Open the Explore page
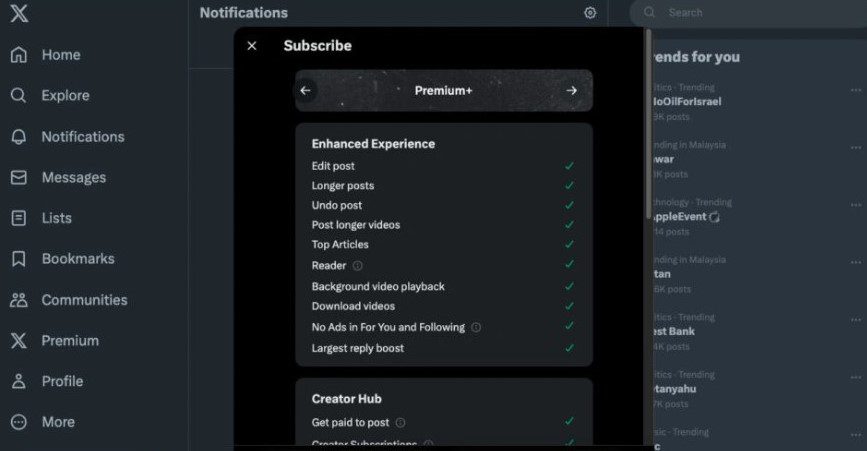Image resolution: width=867 pixels, height=451 pixels. (x=50, y=96)
